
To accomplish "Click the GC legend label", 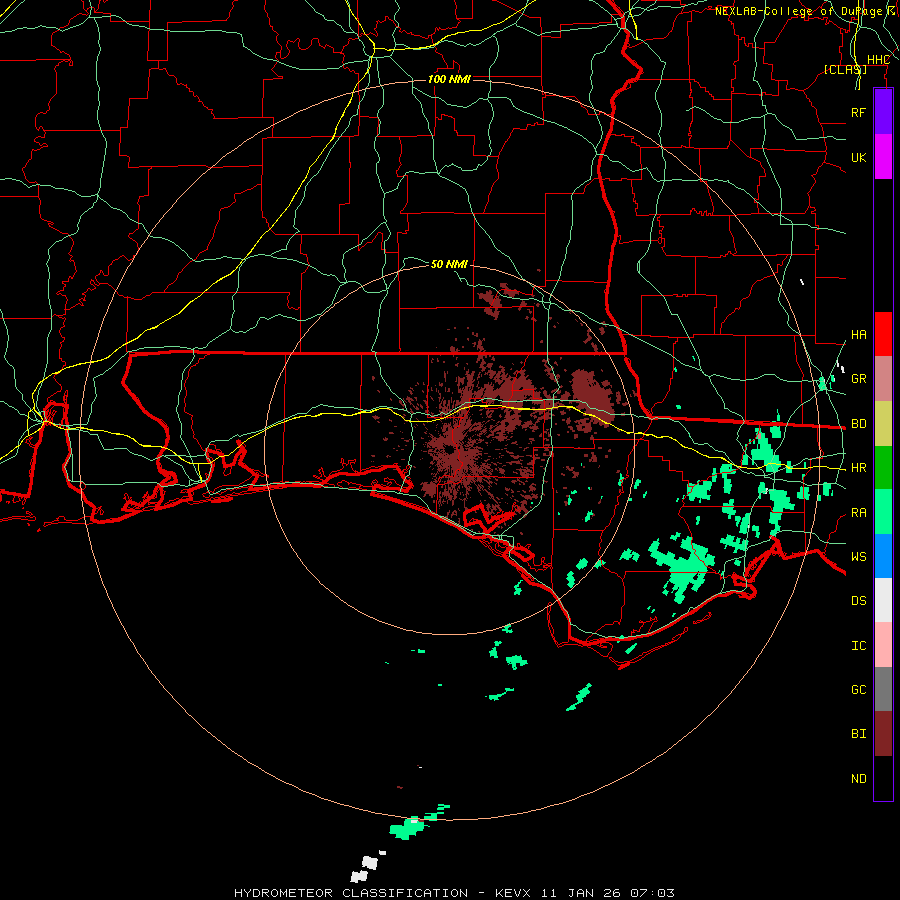I will point(859,690).
